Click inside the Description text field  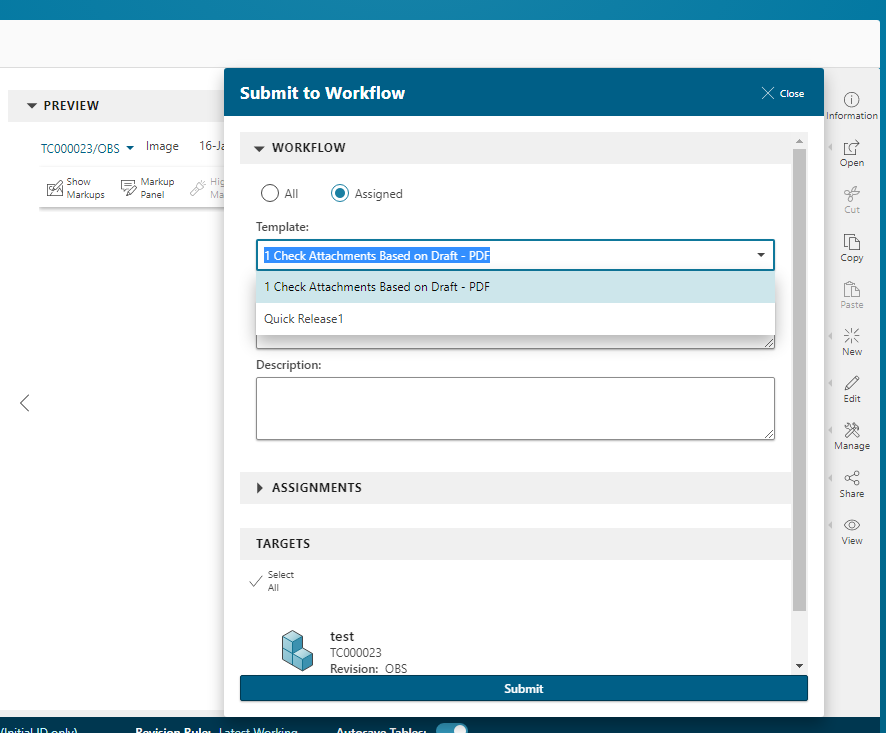click(515, 408)
